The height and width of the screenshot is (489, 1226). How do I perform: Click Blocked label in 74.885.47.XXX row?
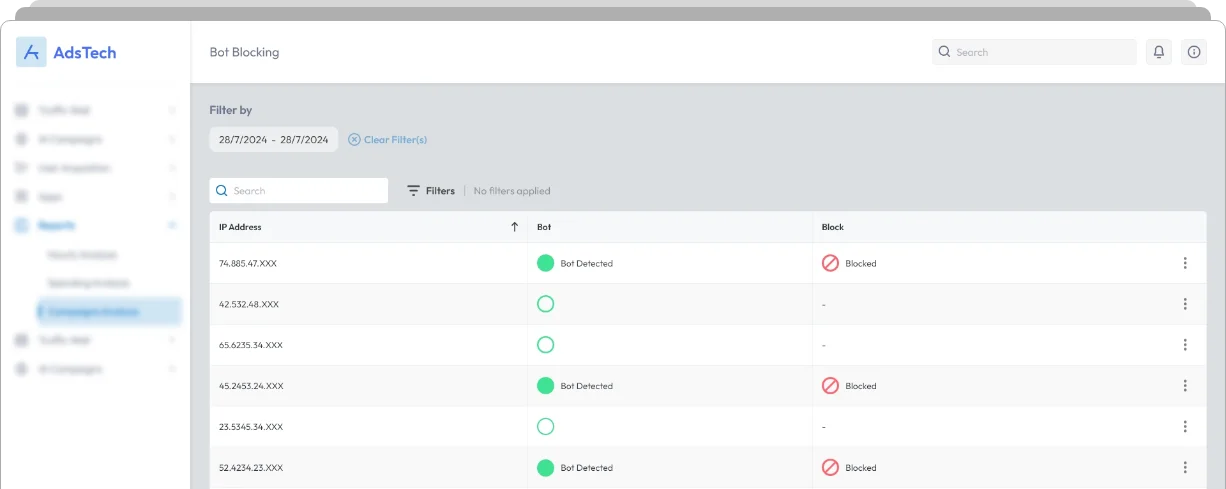861,264
